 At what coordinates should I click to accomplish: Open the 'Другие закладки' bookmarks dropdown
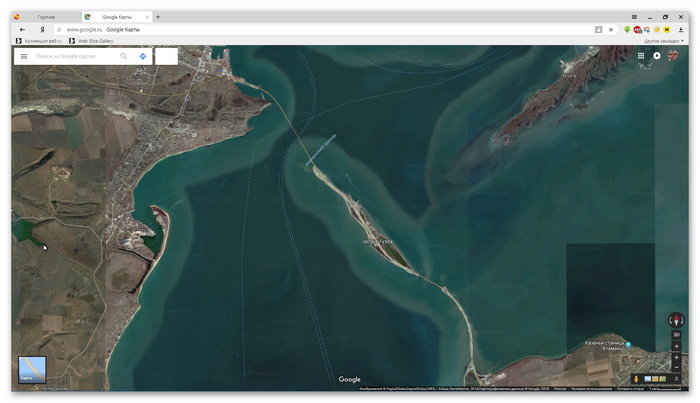coord(664,41)
